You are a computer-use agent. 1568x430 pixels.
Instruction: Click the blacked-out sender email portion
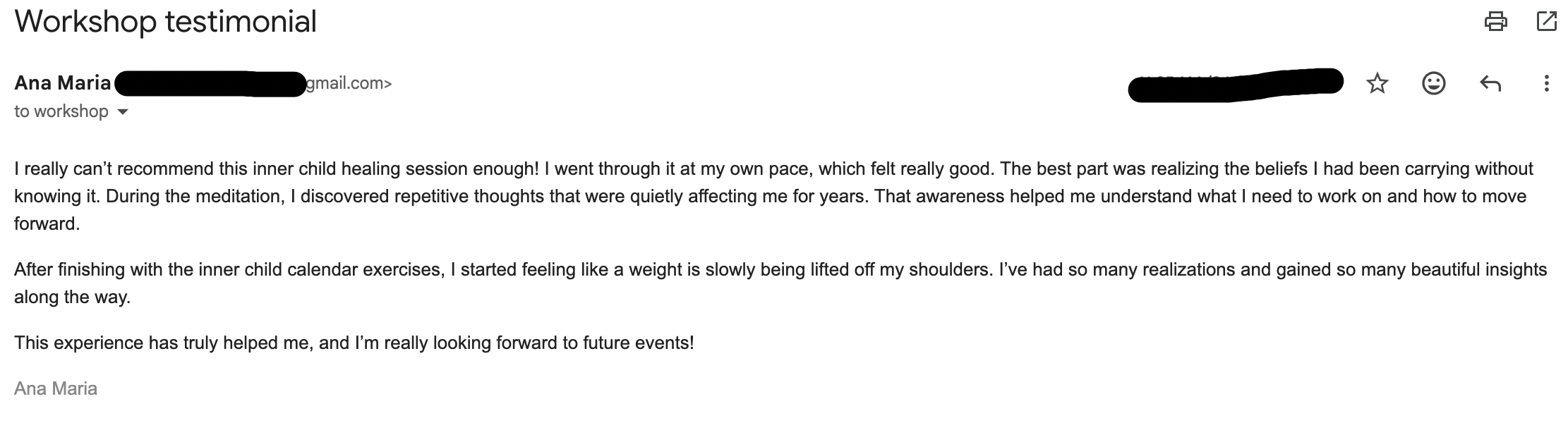(x=210, y=84)
